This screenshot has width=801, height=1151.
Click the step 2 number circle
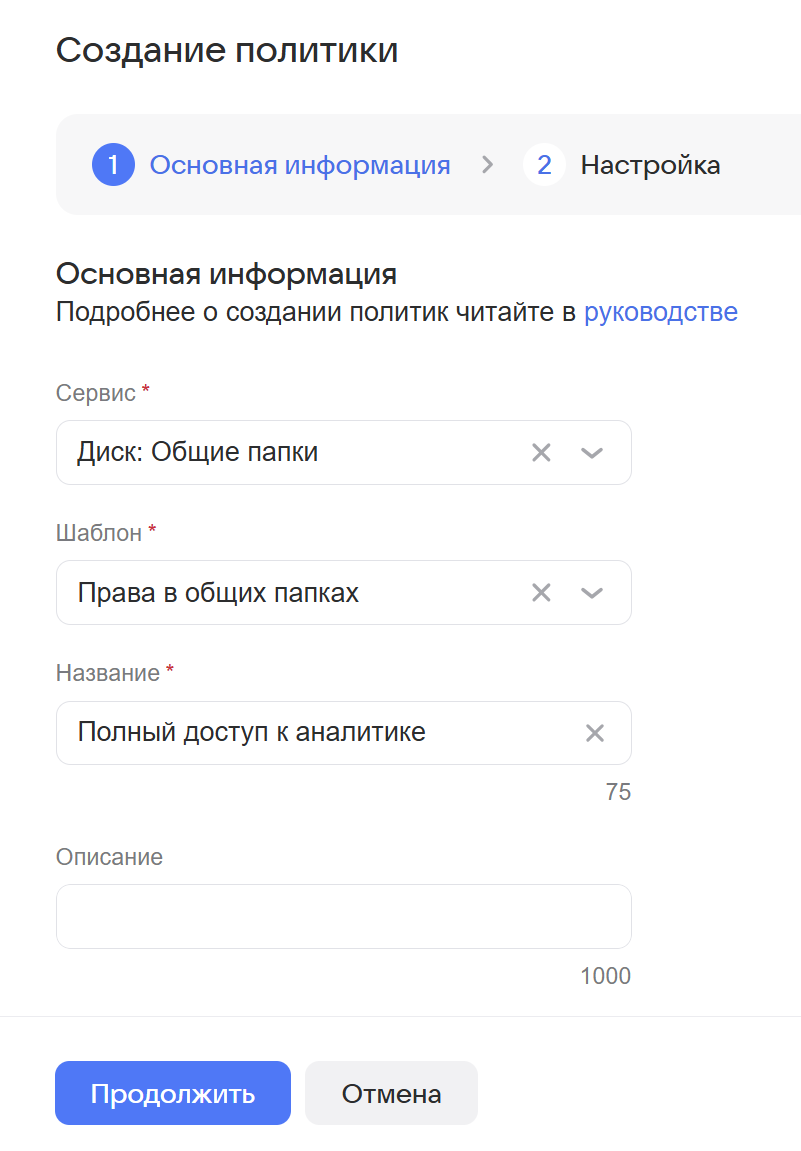544,165
